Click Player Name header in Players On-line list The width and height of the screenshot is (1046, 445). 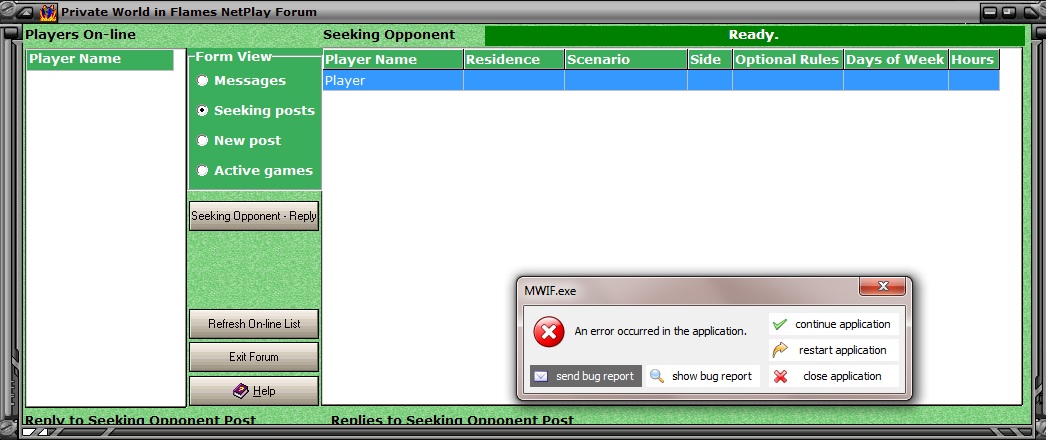100,59
